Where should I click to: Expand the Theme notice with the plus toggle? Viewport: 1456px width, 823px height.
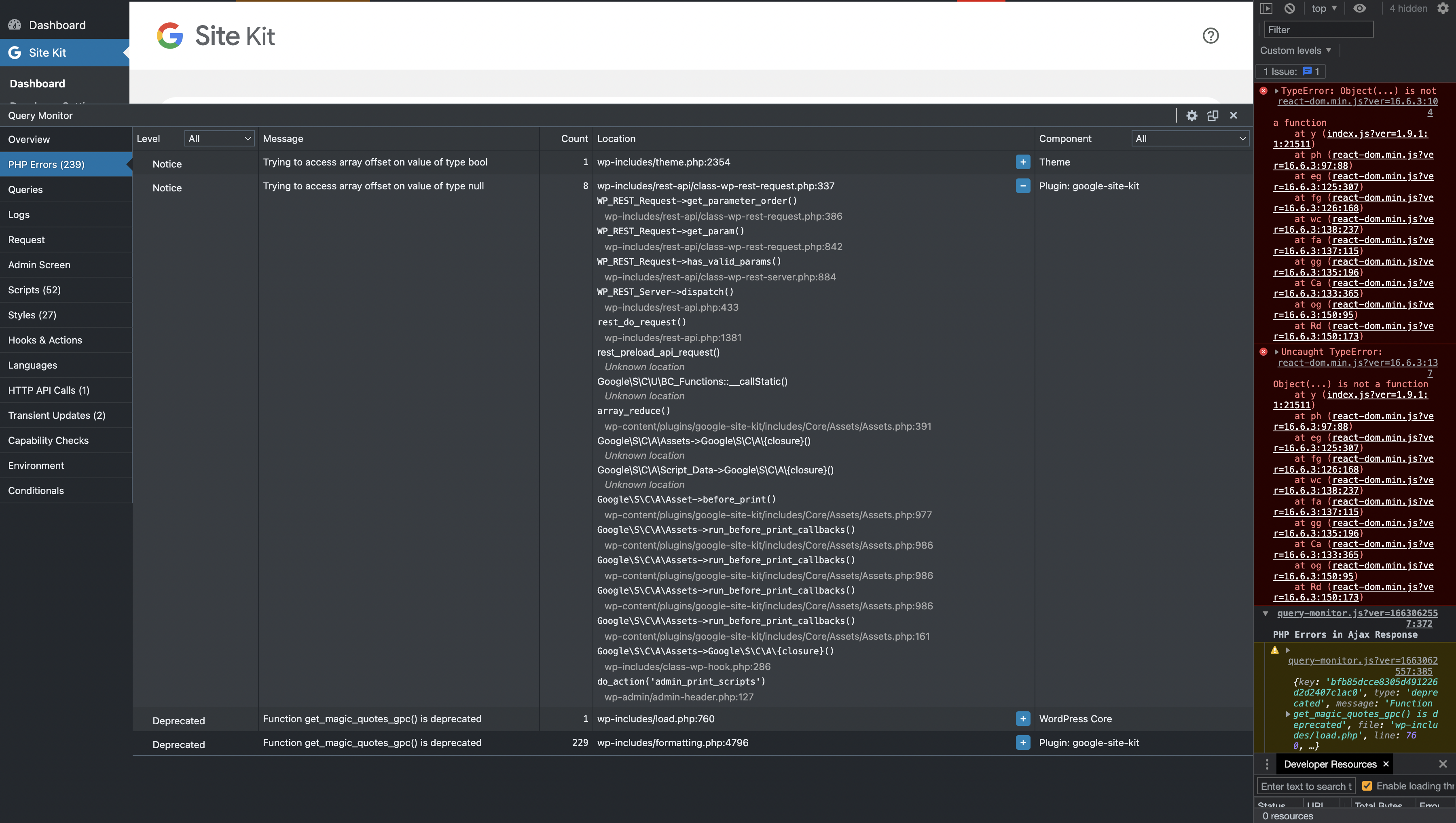1022,162
